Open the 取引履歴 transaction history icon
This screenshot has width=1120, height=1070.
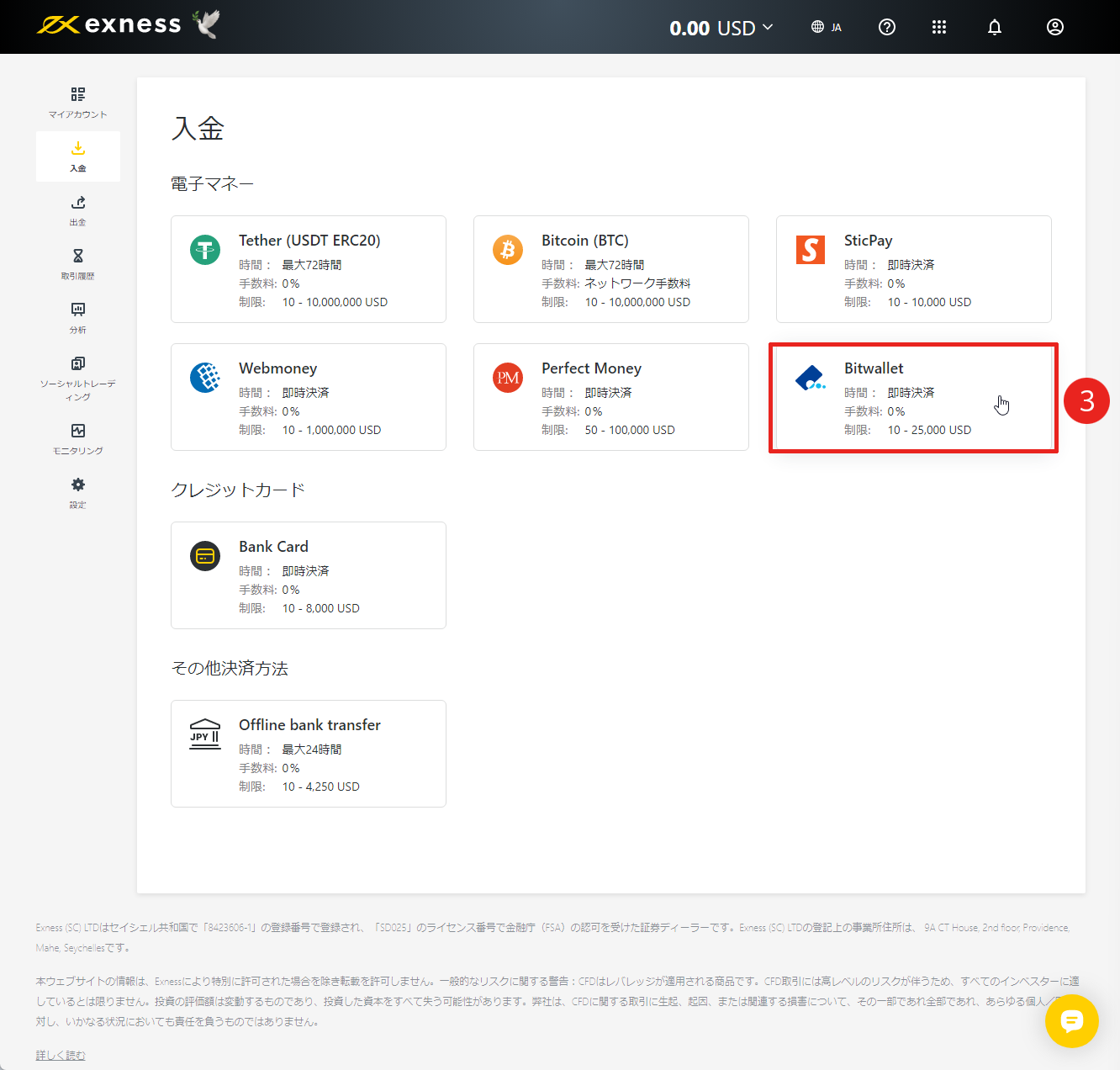click(x=77, y=263)
